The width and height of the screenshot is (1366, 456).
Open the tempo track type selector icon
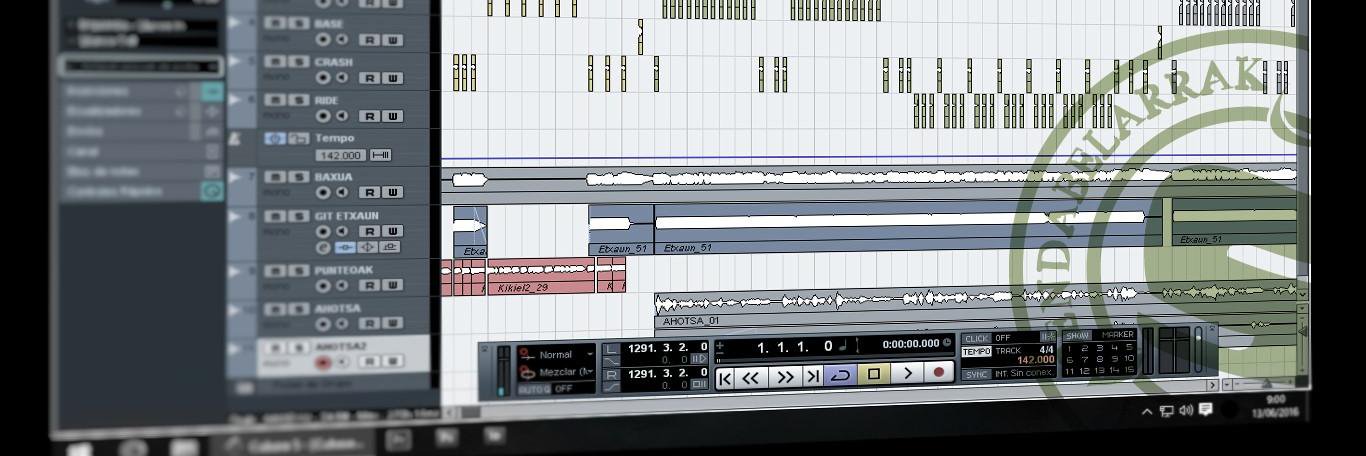point(381,155)
